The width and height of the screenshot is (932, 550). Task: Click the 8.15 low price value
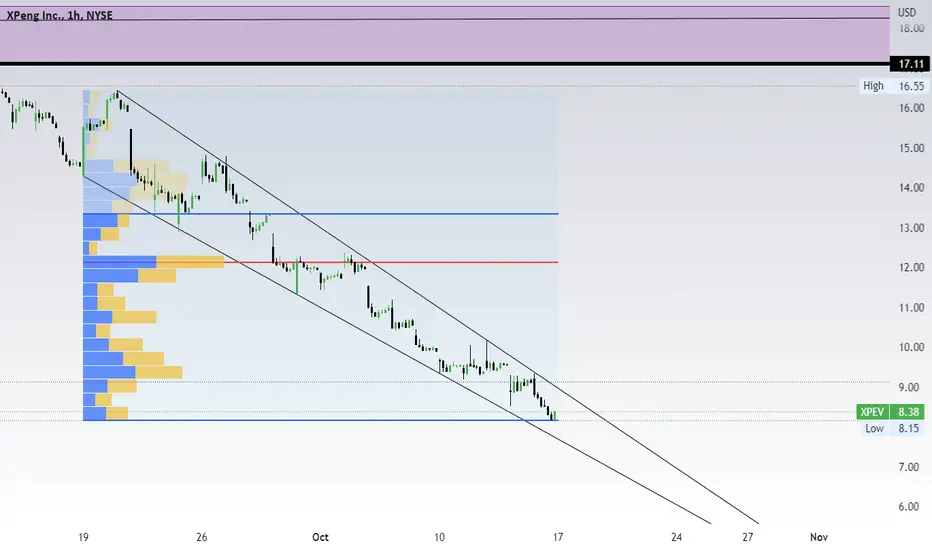(908, 428)
